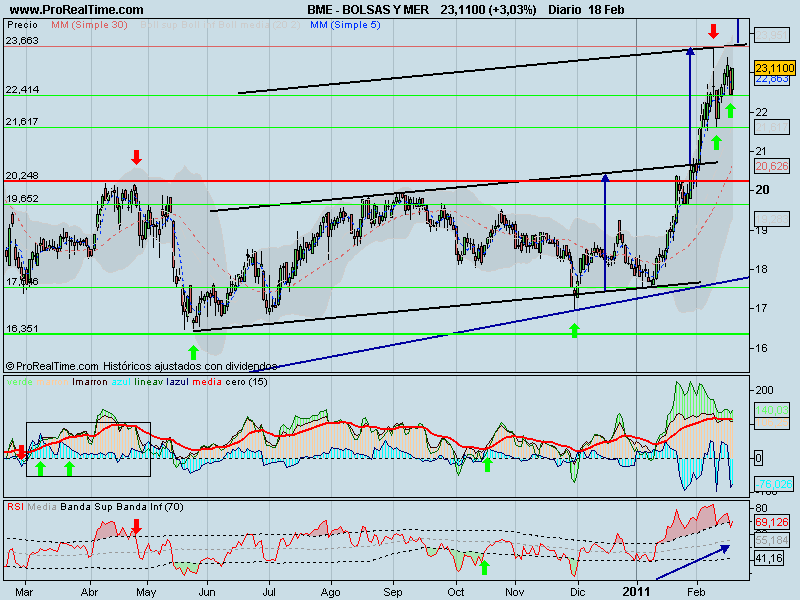Click the Jun month label on time axis
Image resolution: width=800 pixels, height=600 pixels.
(207, 592)
